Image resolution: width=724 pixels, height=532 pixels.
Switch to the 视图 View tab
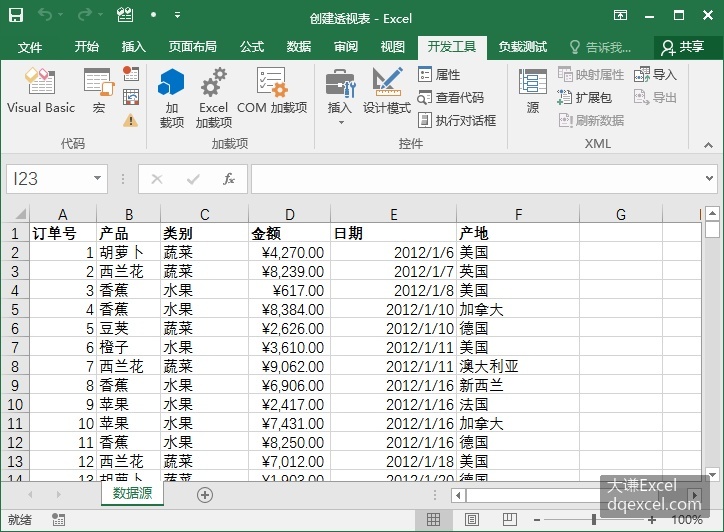(392, 47)
